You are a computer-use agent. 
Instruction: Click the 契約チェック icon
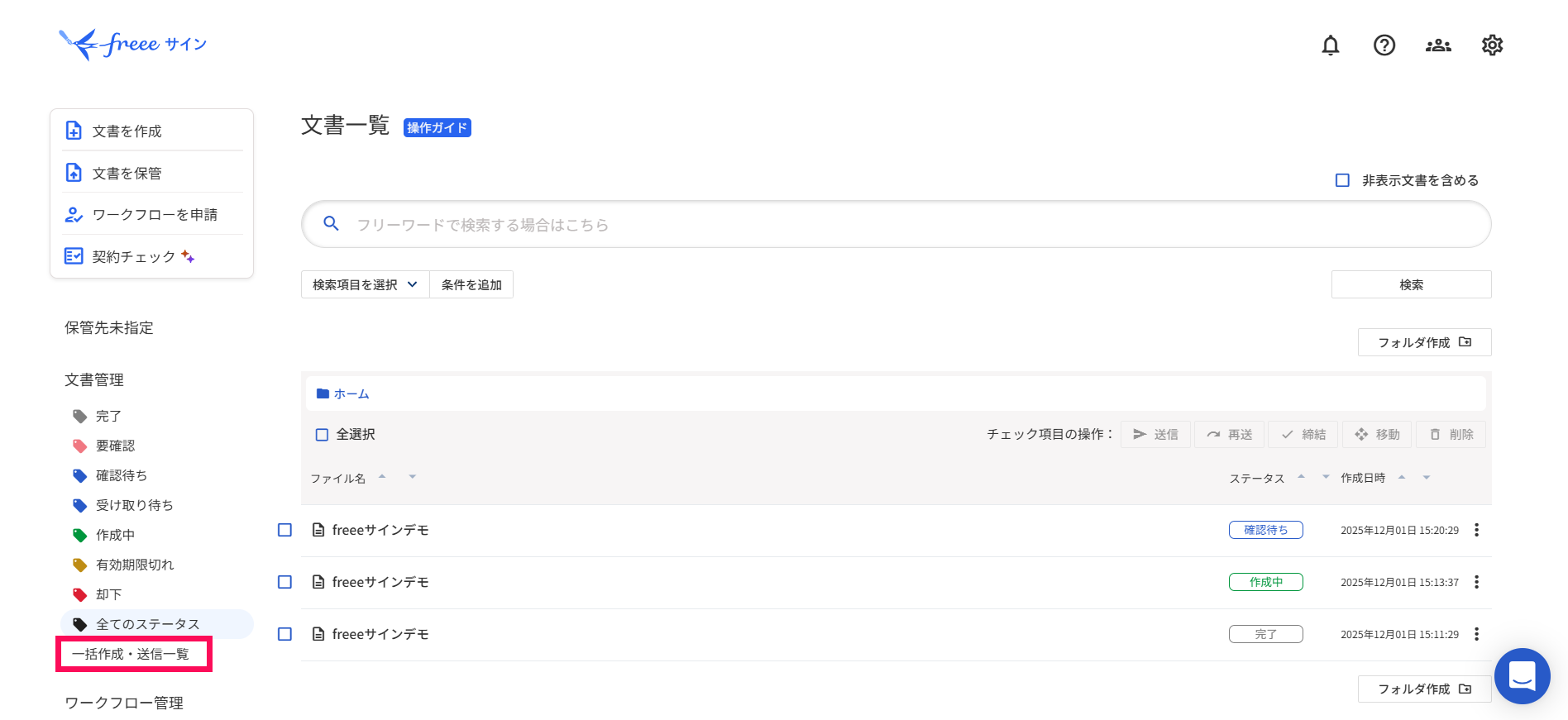click(74, 256)
